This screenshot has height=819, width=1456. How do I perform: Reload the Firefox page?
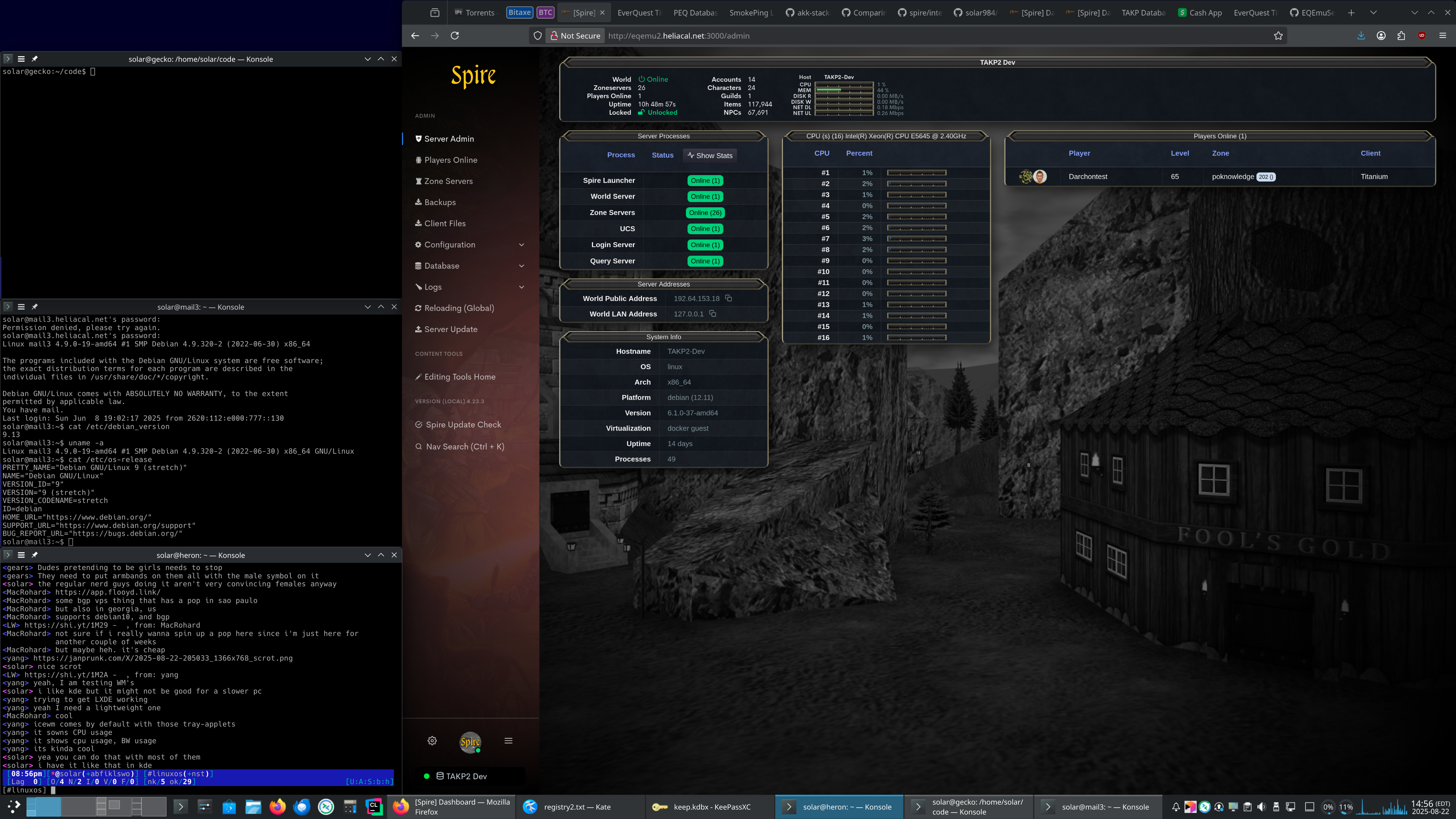tap(455, 36)
